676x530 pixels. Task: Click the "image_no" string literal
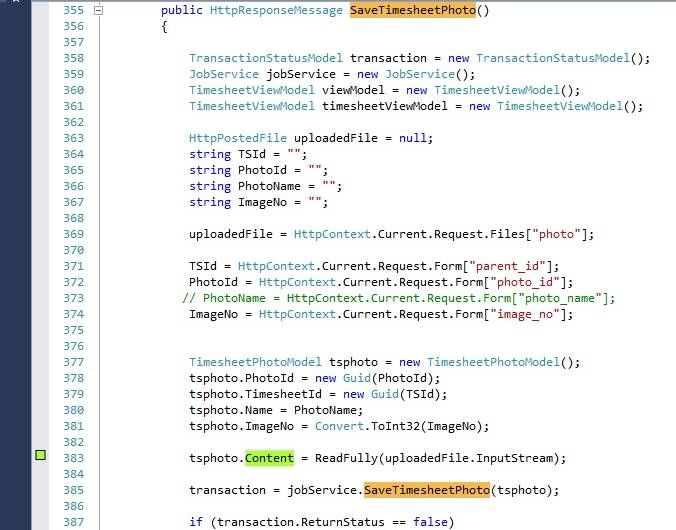click(532, 314)
